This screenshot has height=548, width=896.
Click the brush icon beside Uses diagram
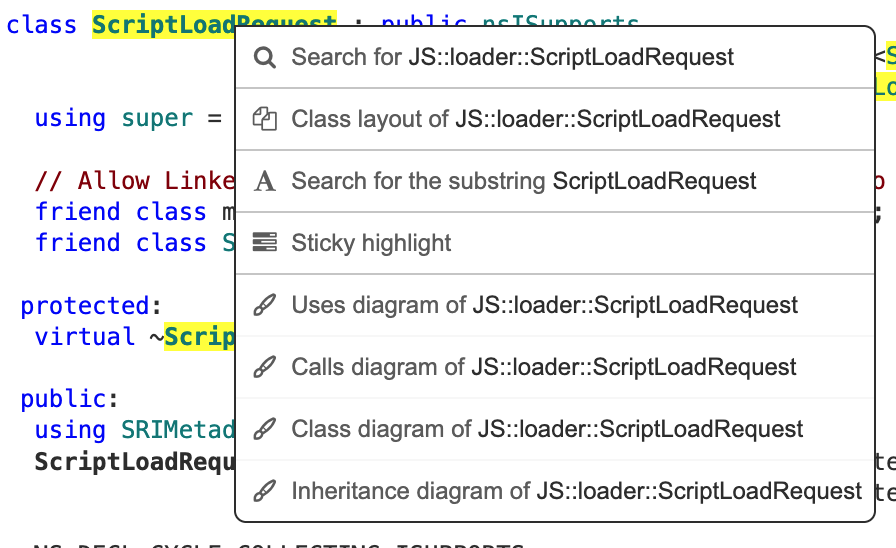pyautogui.click(x=264, y=306)
